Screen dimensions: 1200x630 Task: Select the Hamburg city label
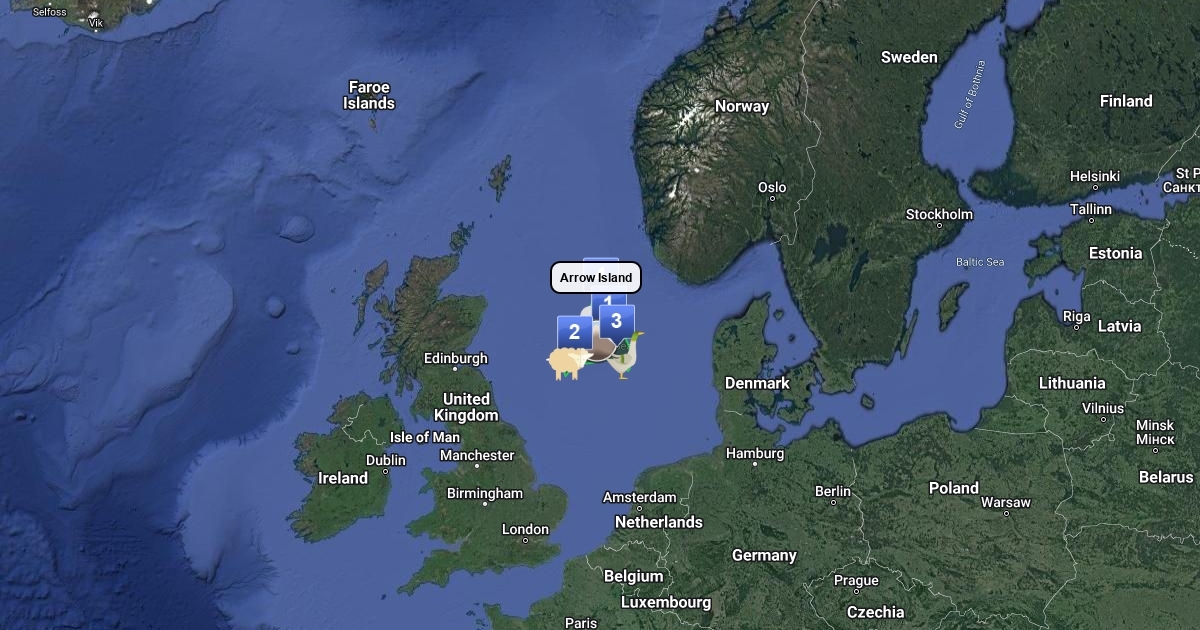755,453
